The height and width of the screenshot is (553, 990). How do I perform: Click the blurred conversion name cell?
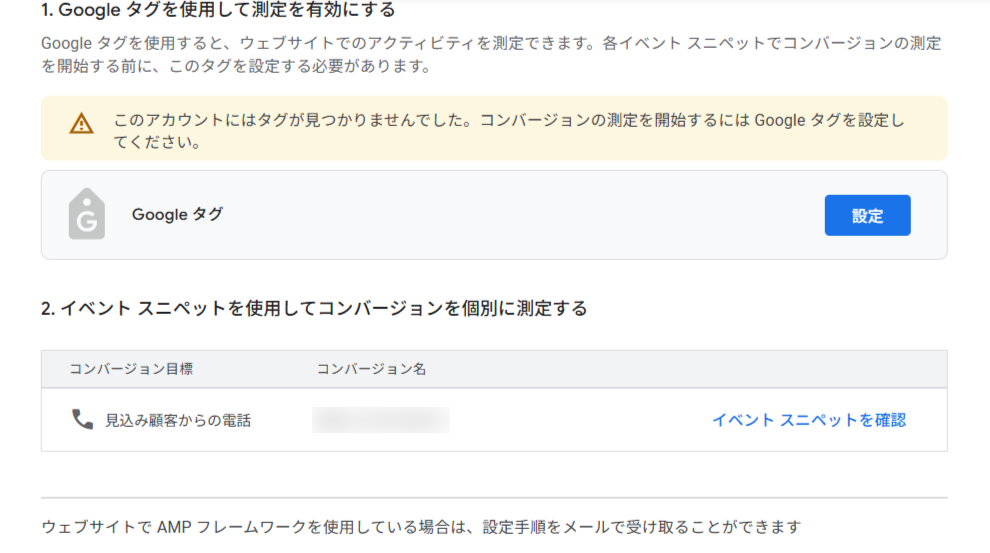[380, 420]
